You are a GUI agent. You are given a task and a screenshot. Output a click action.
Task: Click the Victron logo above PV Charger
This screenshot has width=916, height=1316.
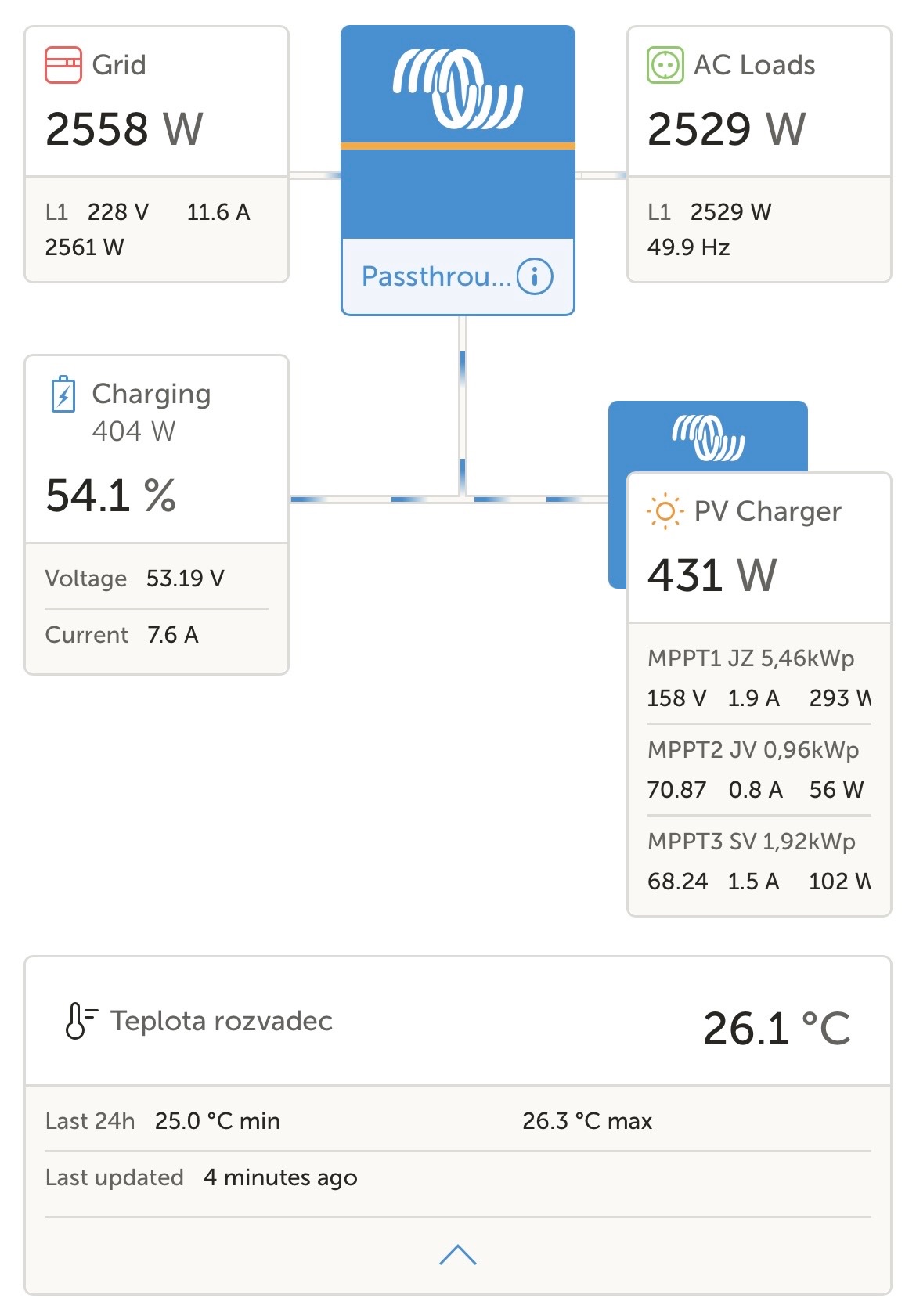point(708,437)
